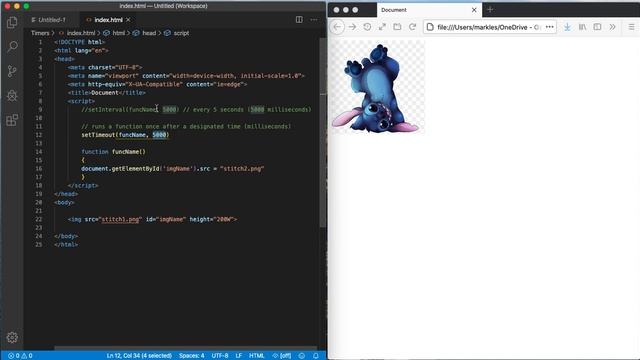Screen dimensions: 640x360
Task: Click the <title>Document</title> line
Action: pyautogui.click(x=107, y=93)
